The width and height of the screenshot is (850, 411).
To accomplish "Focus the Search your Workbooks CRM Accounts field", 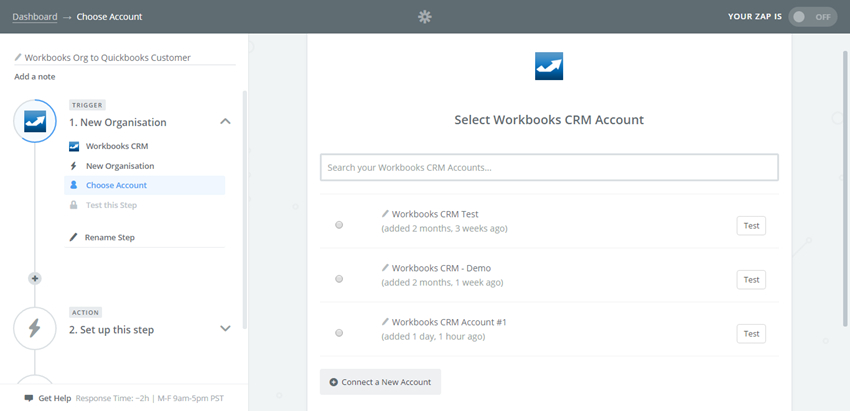I will (x=549, y=168).
